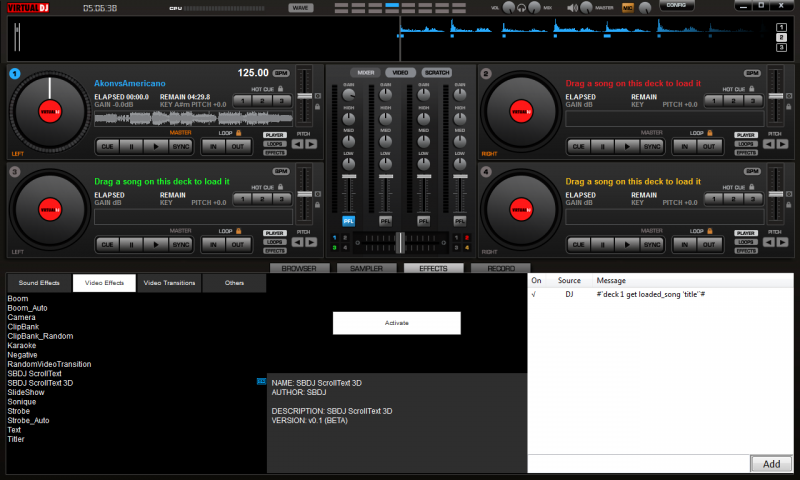Play deck 2

pyautogui.click(x=627, y=147)
